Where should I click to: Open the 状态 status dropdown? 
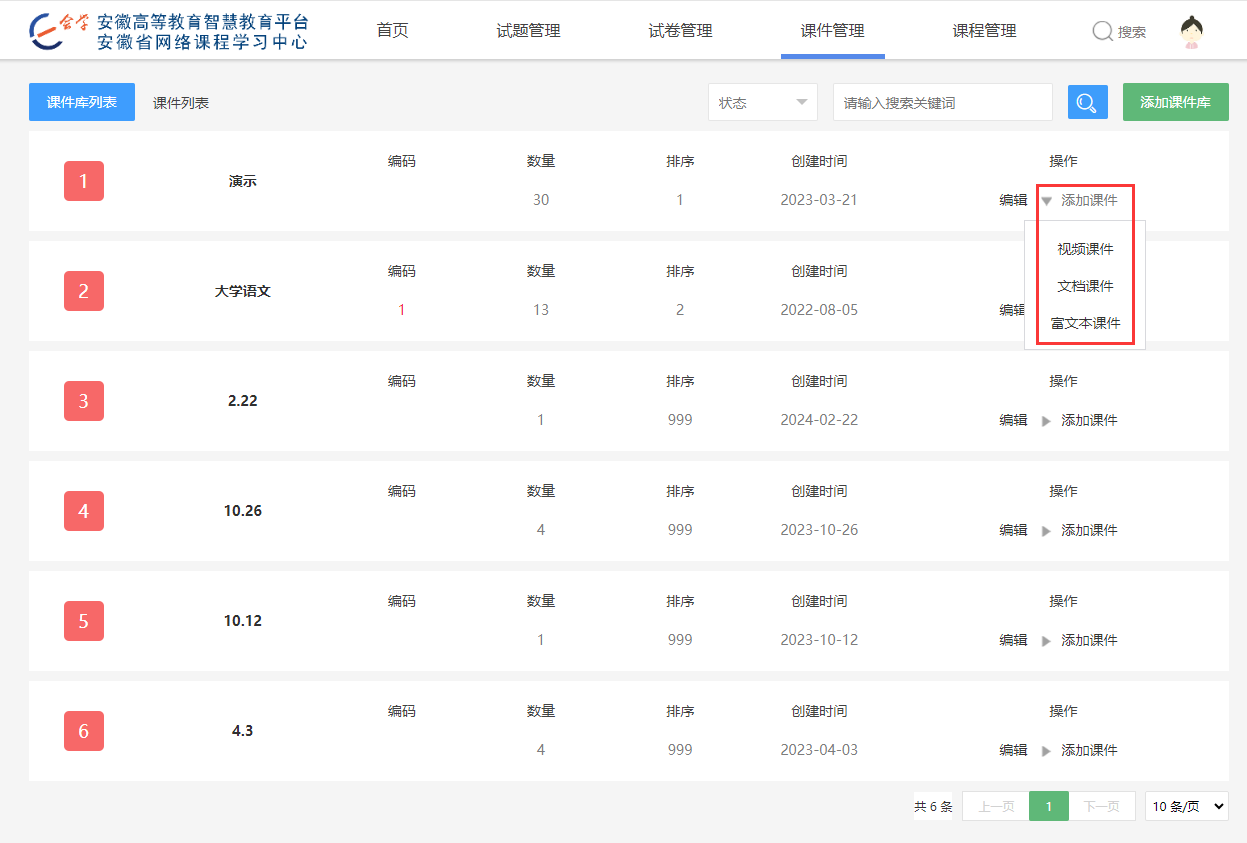click(762, 102)
